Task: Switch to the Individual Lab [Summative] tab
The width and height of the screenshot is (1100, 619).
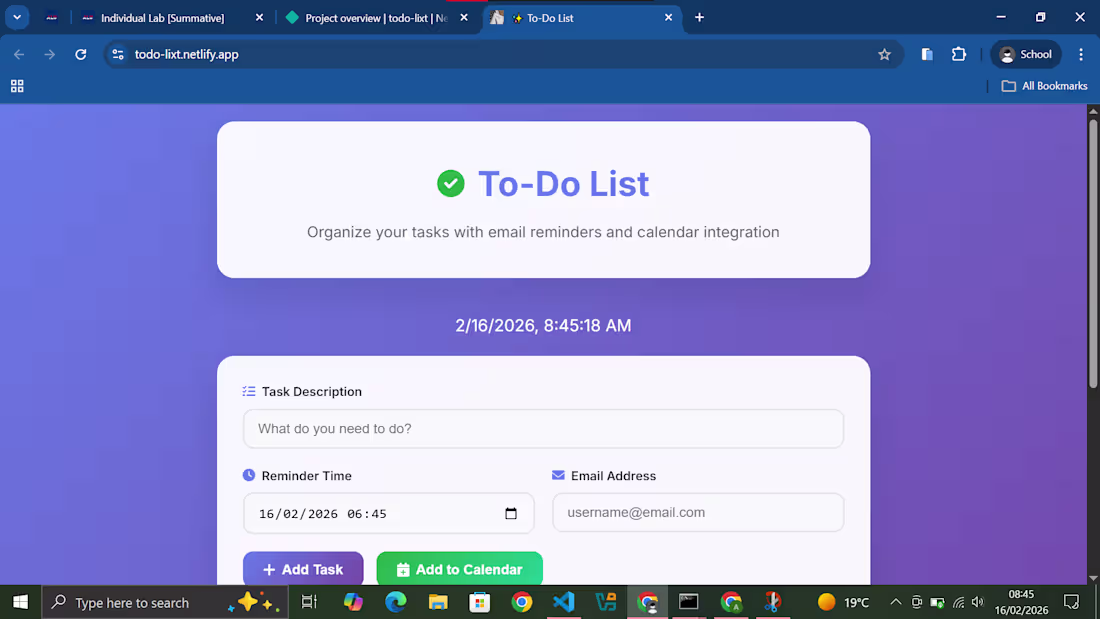Action: pos(162,18)
